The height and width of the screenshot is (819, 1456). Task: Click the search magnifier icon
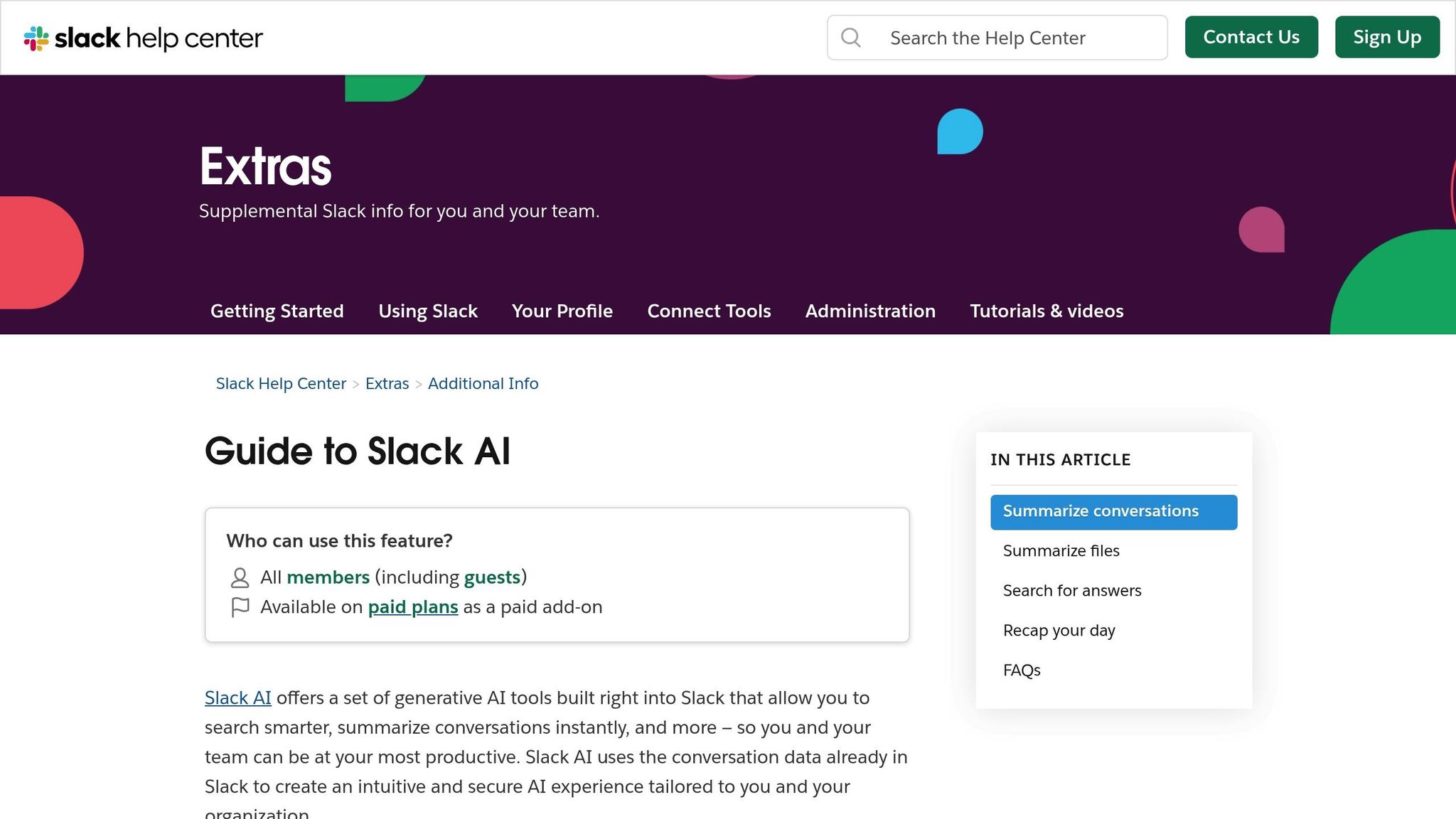(x=850, y=38)
